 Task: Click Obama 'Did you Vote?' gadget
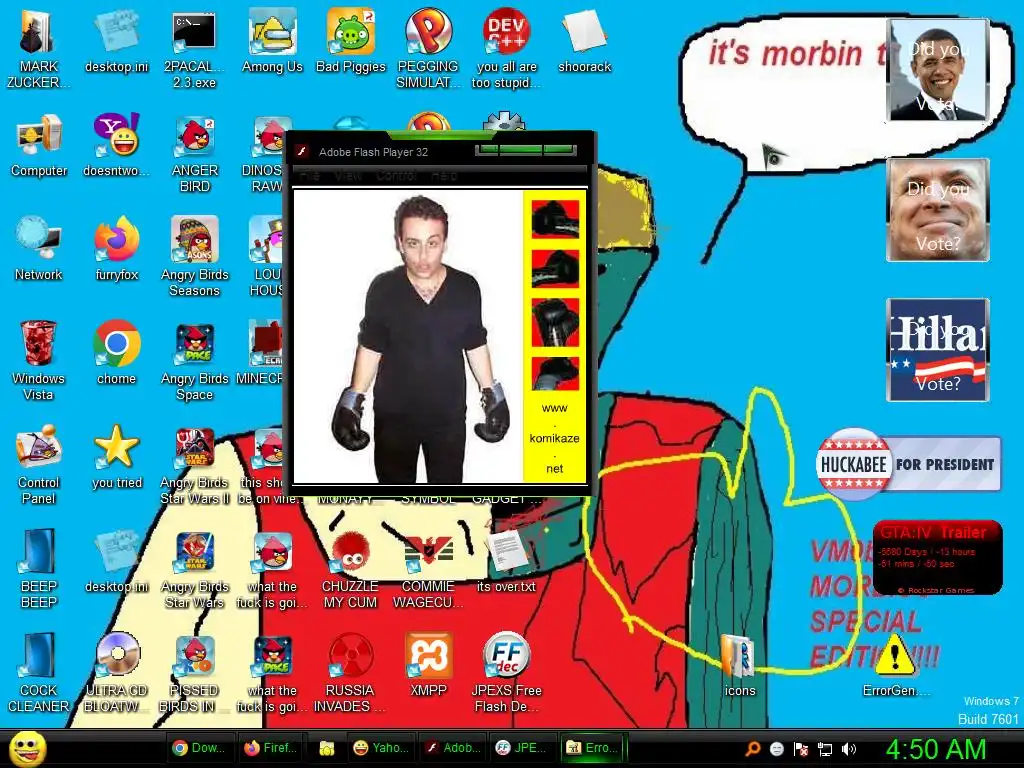(938, 69)
